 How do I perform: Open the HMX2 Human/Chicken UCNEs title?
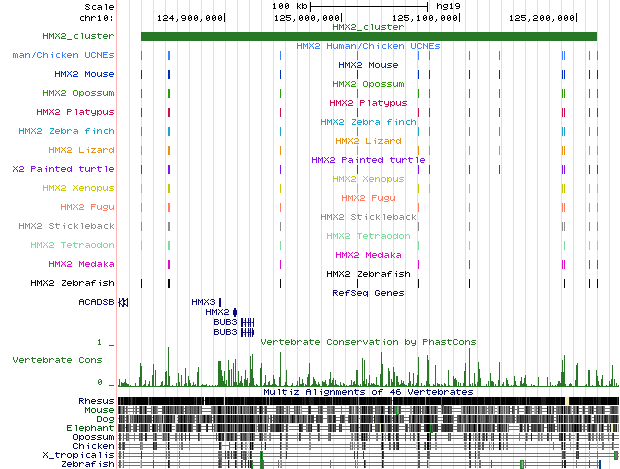pyautogui.click(x=368, y=46)
